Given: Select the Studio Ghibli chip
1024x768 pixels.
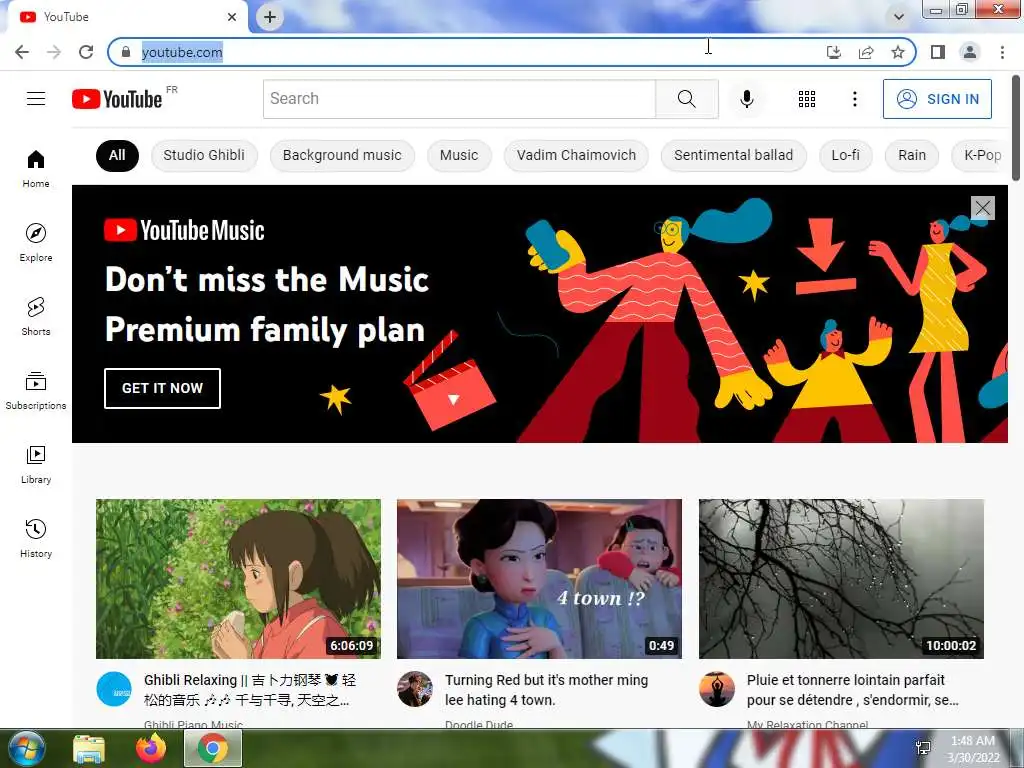Looking at the screenshot, I should point(204,155).
